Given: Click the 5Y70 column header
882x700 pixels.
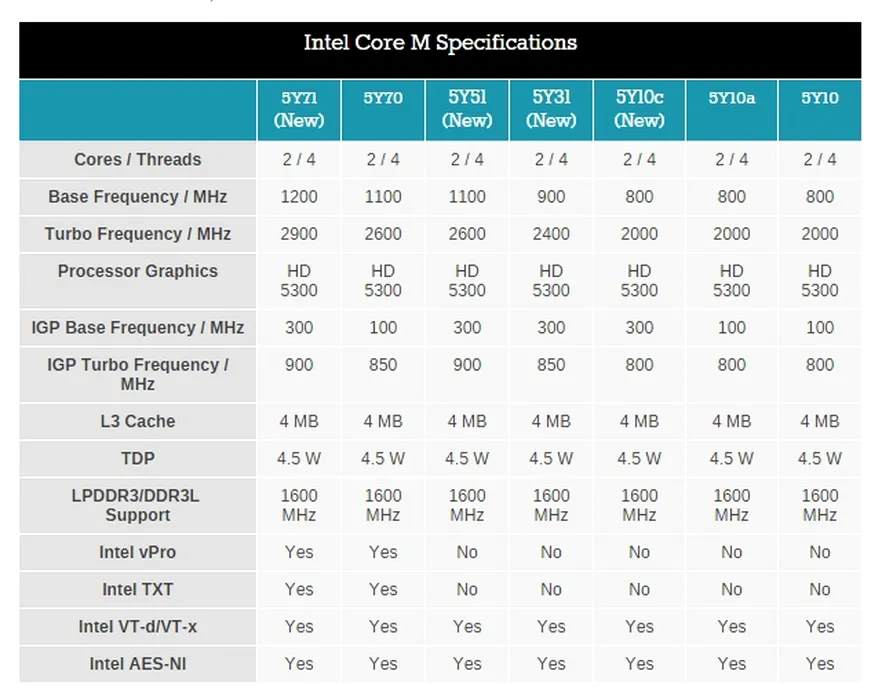Looking at the screenshot, I should (383, 98).
